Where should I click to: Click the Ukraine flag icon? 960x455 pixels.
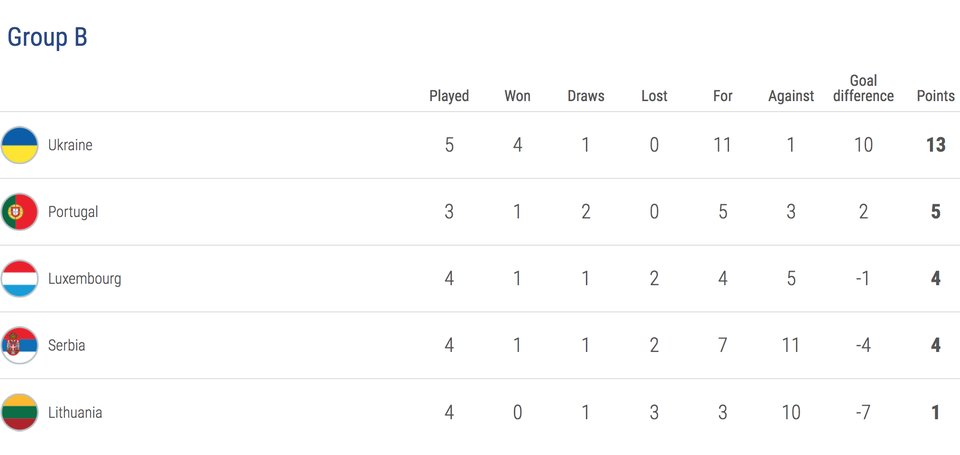[x=20, y=145]
